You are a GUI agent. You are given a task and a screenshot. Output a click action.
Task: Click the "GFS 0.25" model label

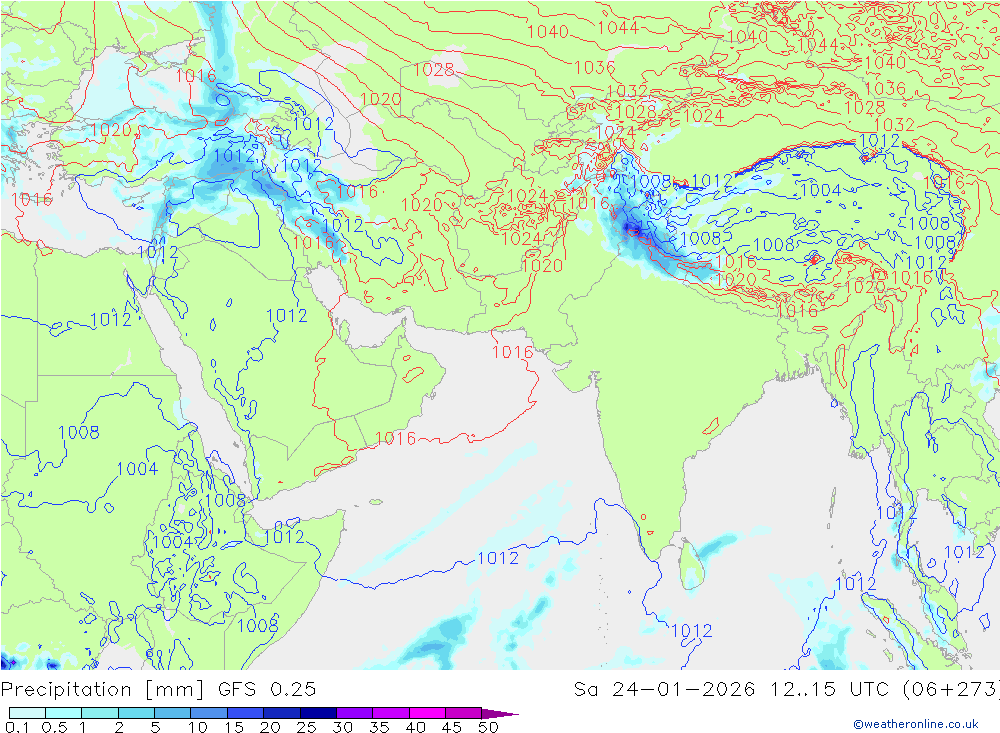tap(267, 689)
